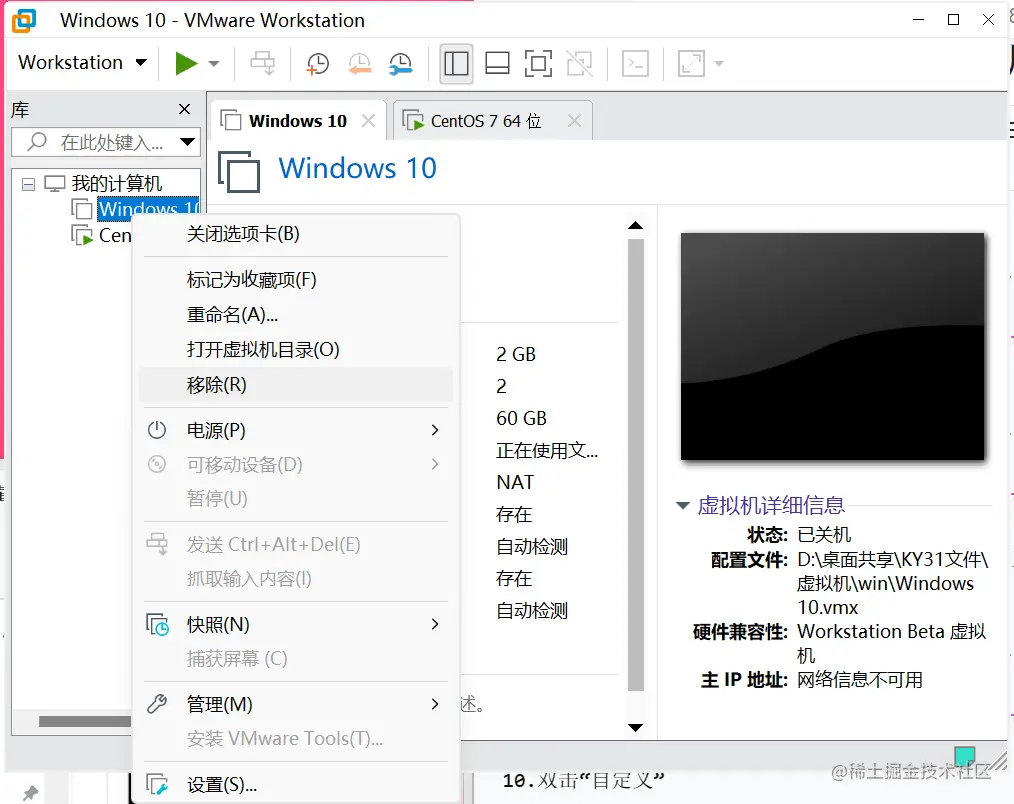This screenshot has width=1014, height=804.
Task: Click the NAT network adapter value
Action: [515, 483]
